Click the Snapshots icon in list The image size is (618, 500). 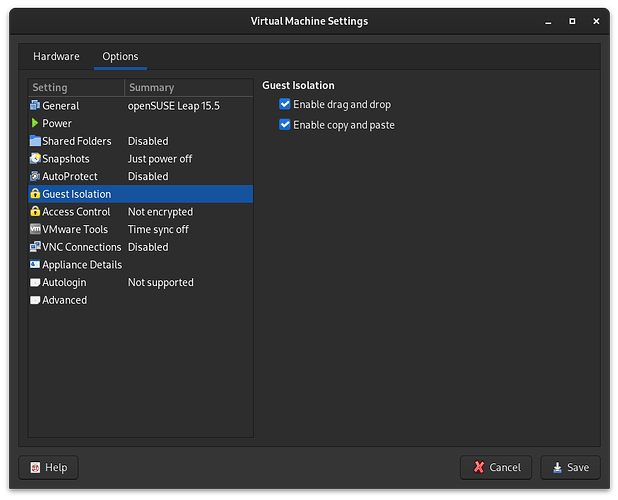click(35, 159)
